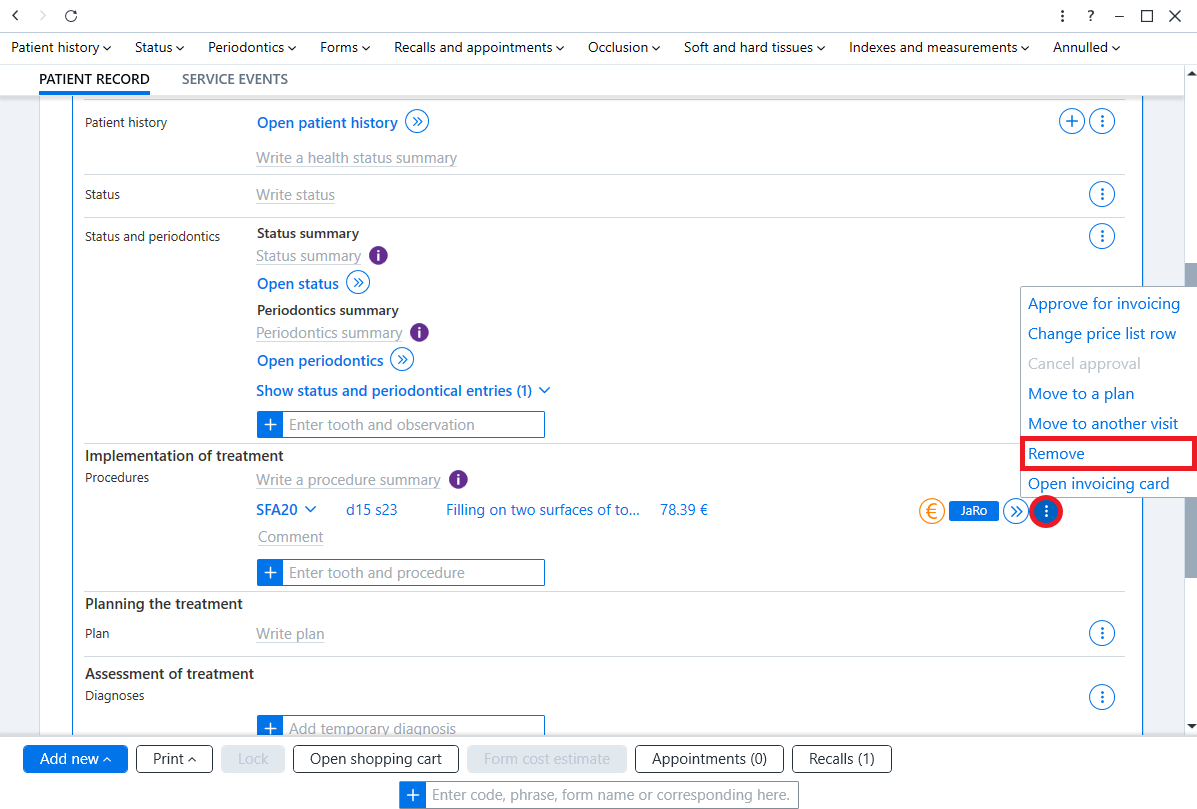Choose Move to a plan
The height and width of the screenshot is (809, 1197).
click(x=1080, y=394)
